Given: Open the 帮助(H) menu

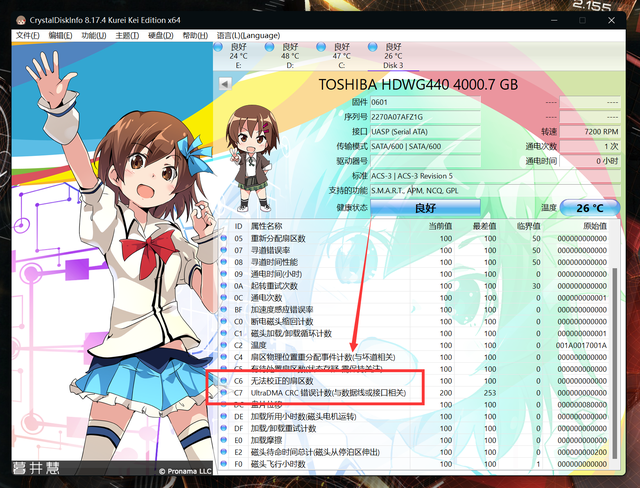Looking at the screenshot, I should pyautogui.click(x=195, y=35).
